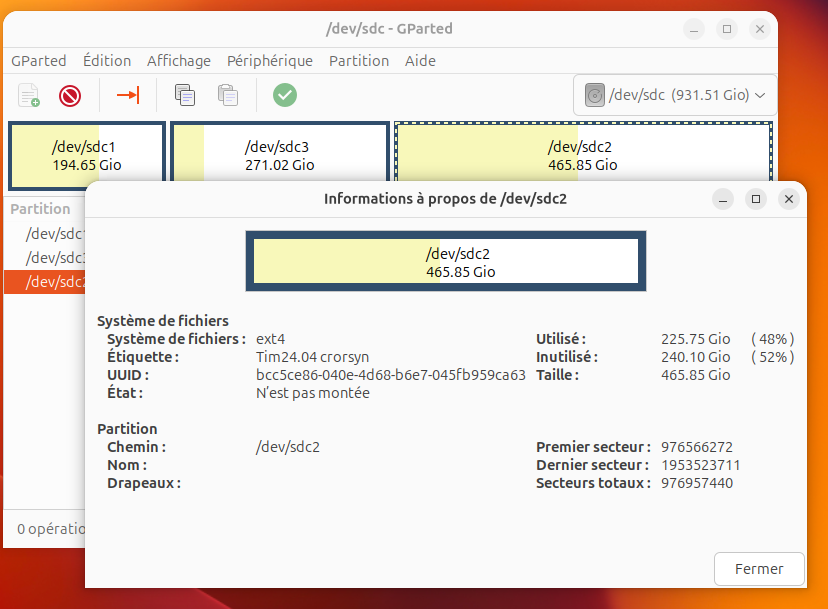
Task: Click the paste partition toolbar icon
Action: click(x=228, y=96)
